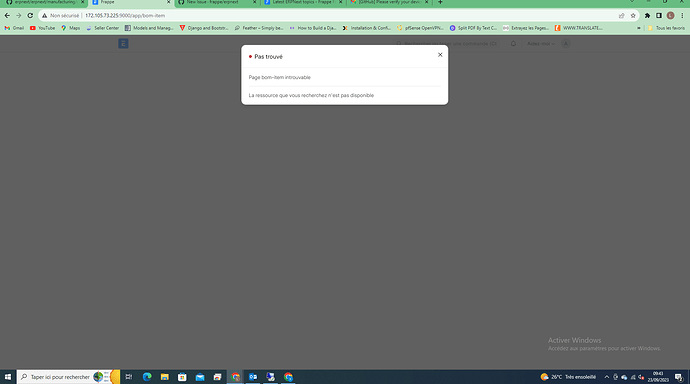This screenshot has height=384, width=690.
Task: Switch to New Issue frappe/erpnext tab
Action: [x=217, y=3]
